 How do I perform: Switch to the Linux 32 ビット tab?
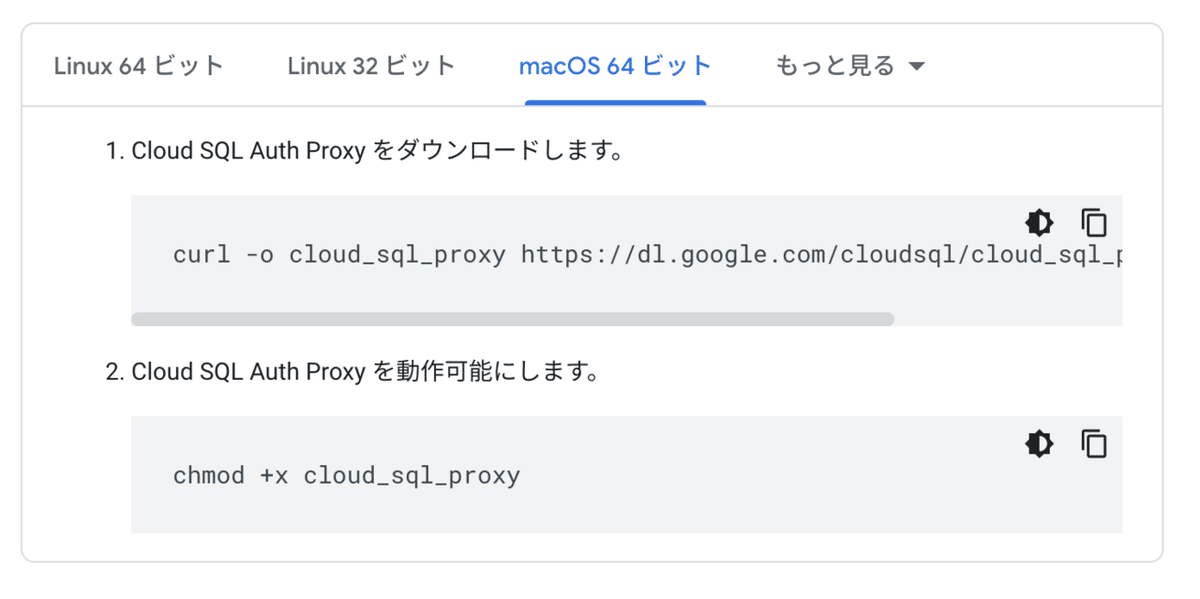click(x=371, y=65)
